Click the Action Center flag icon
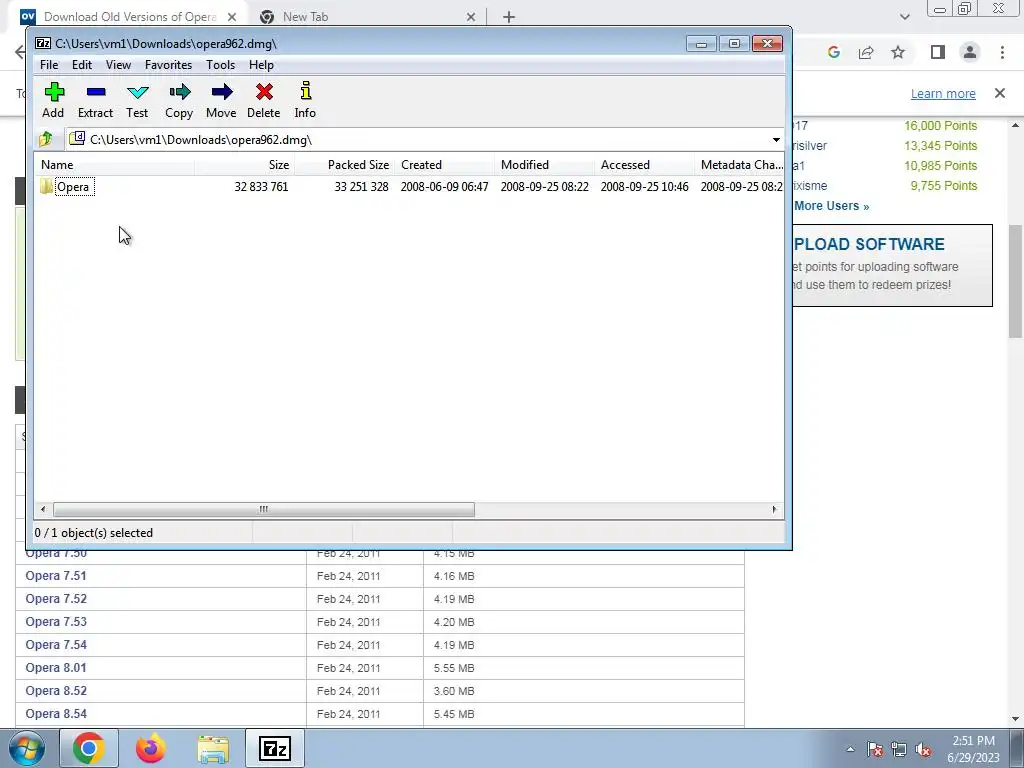This screenshot has width=1024, height=768. tap(875, 750)
